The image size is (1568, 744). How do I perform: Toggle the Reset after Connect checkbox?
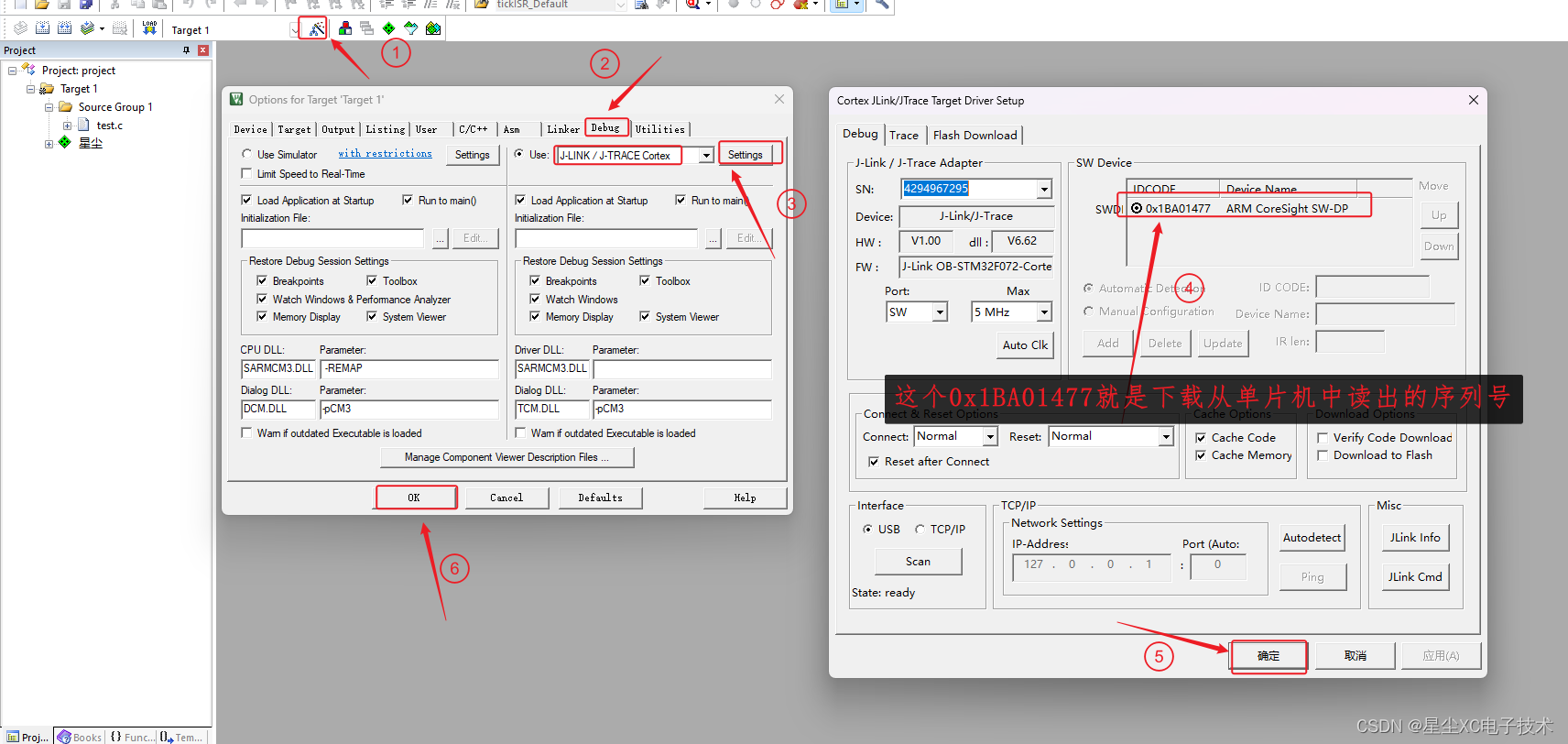[x=874, y=462]
